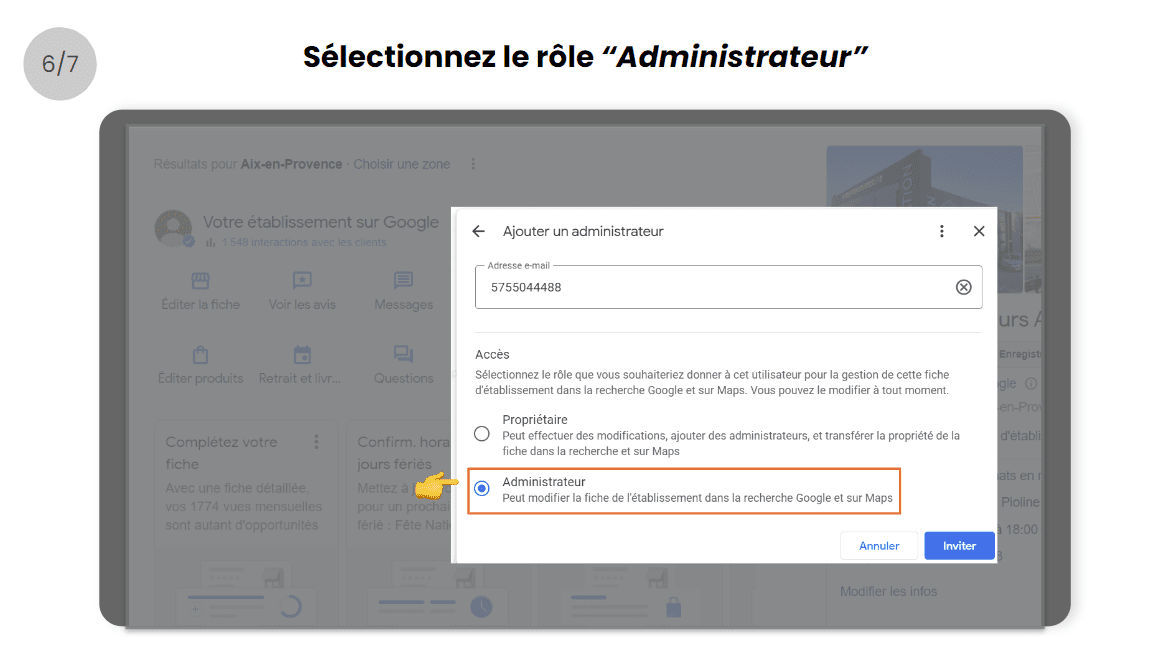The height and width of the screenshot is (656, 1167).
Task: Click the Confirm. hora... jours fériés card title
Action: click(403, 453)
